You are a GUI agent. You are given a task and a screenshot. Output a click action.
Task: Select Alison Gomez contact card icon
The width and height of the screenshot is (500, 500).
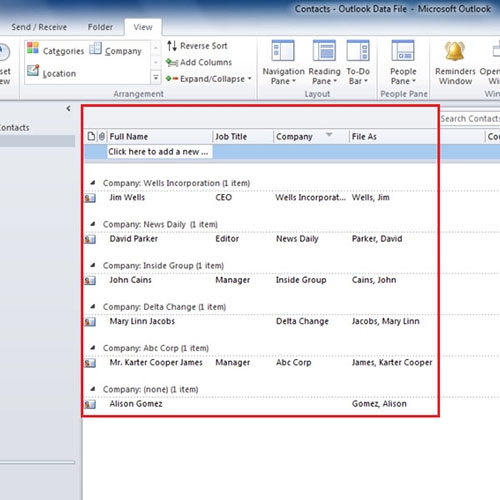click(90, 404)
